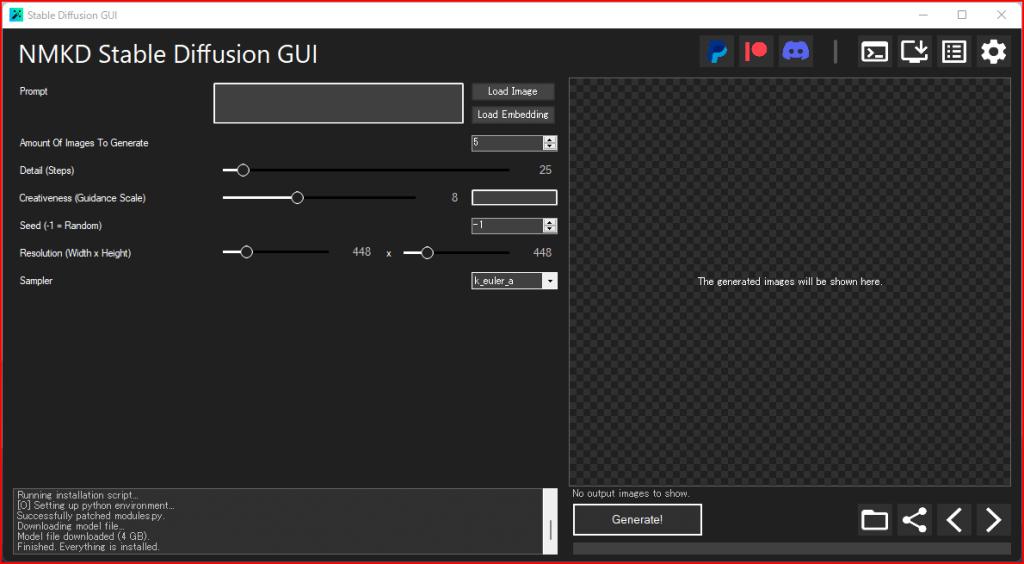Open the command line tools icon
Viewport: 1024px width, 564px height.
click(x=875, y=51)
